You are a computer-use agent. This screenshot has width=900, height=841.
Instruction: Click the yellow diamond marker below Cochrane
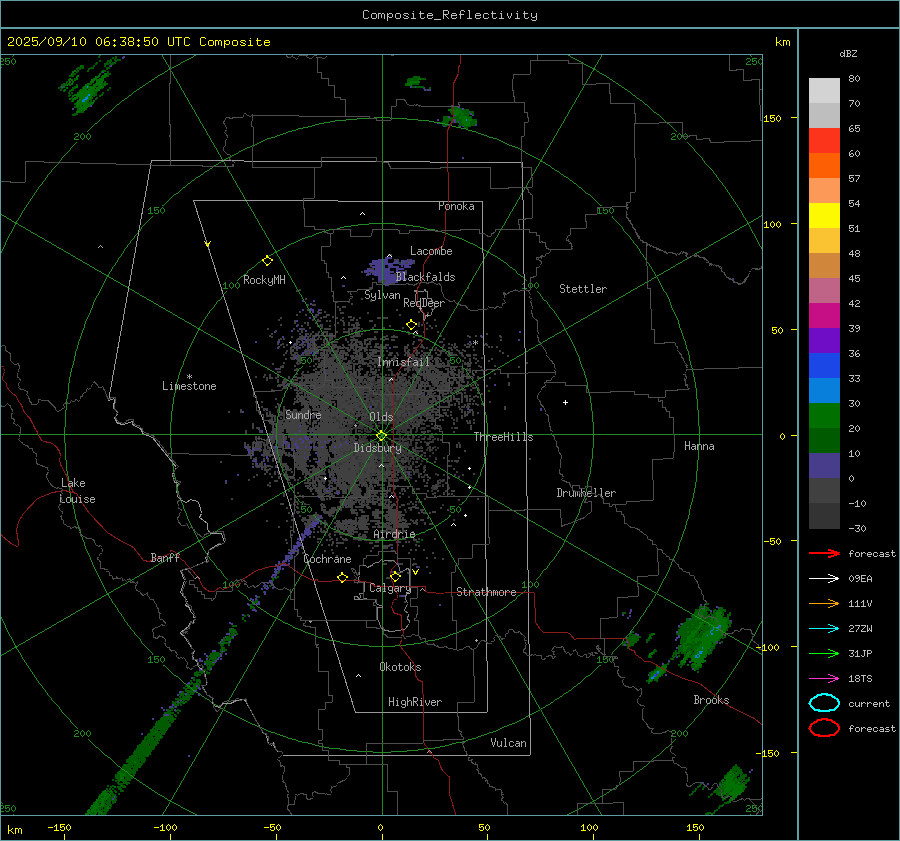342,578
